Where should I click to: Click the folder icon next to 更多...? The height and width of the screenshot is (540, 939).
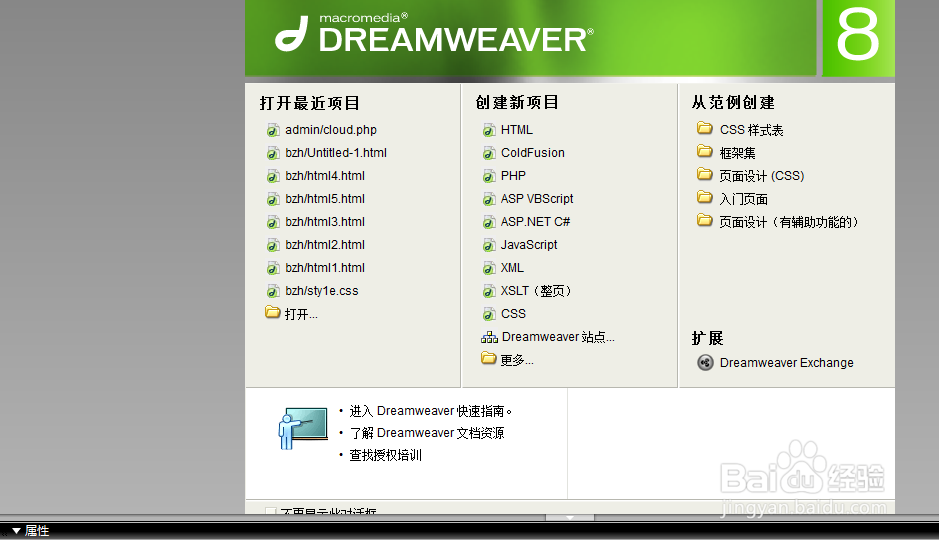click(489, 358)
